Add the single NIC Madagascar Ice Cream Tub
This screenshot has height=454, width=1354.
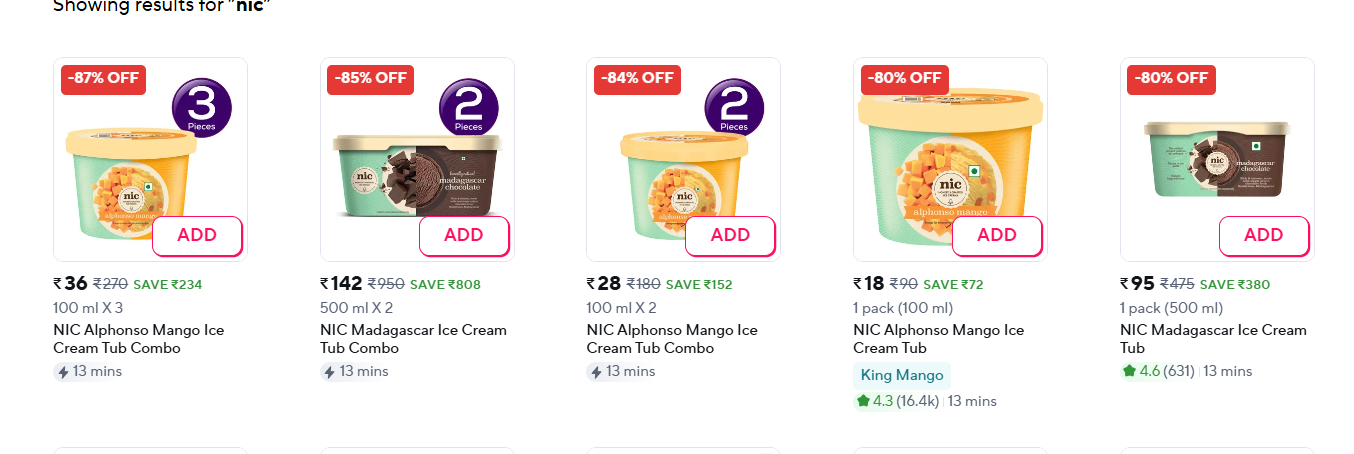1263,236
